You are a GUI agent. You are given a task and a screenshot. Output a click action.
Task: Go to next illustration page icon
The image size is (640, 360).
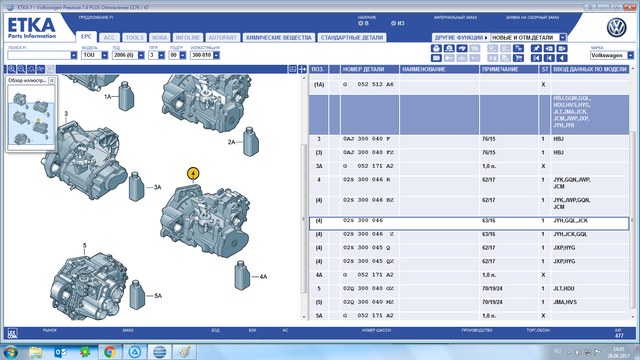coord(562,48)
